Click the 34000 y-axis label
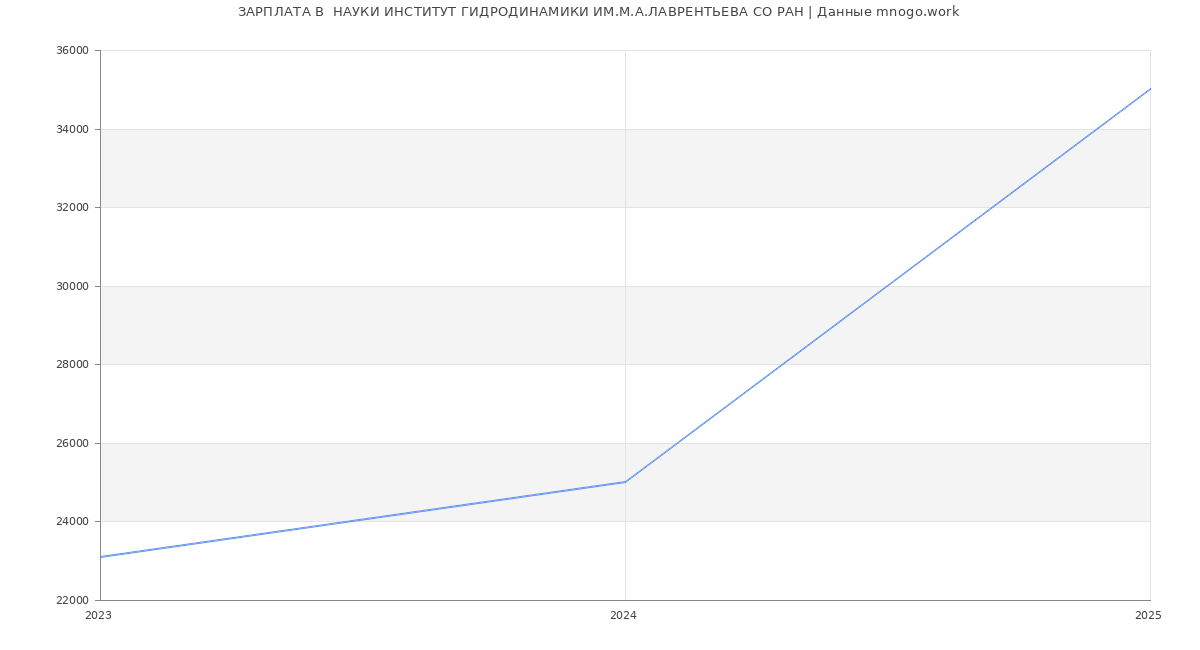This screenshot has height=650, width=1200. click(x=73, y=129)
